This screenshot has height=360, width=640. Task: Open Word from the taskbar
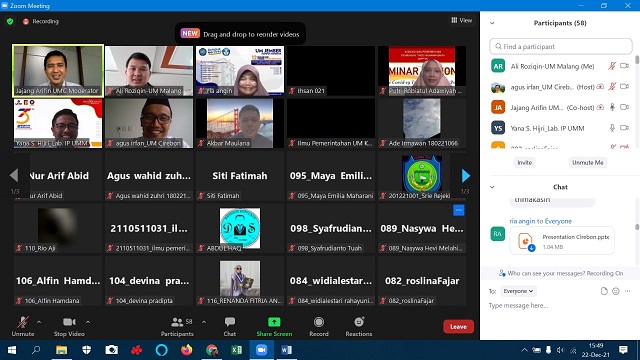pyautogui.click(x=287, y=350)
